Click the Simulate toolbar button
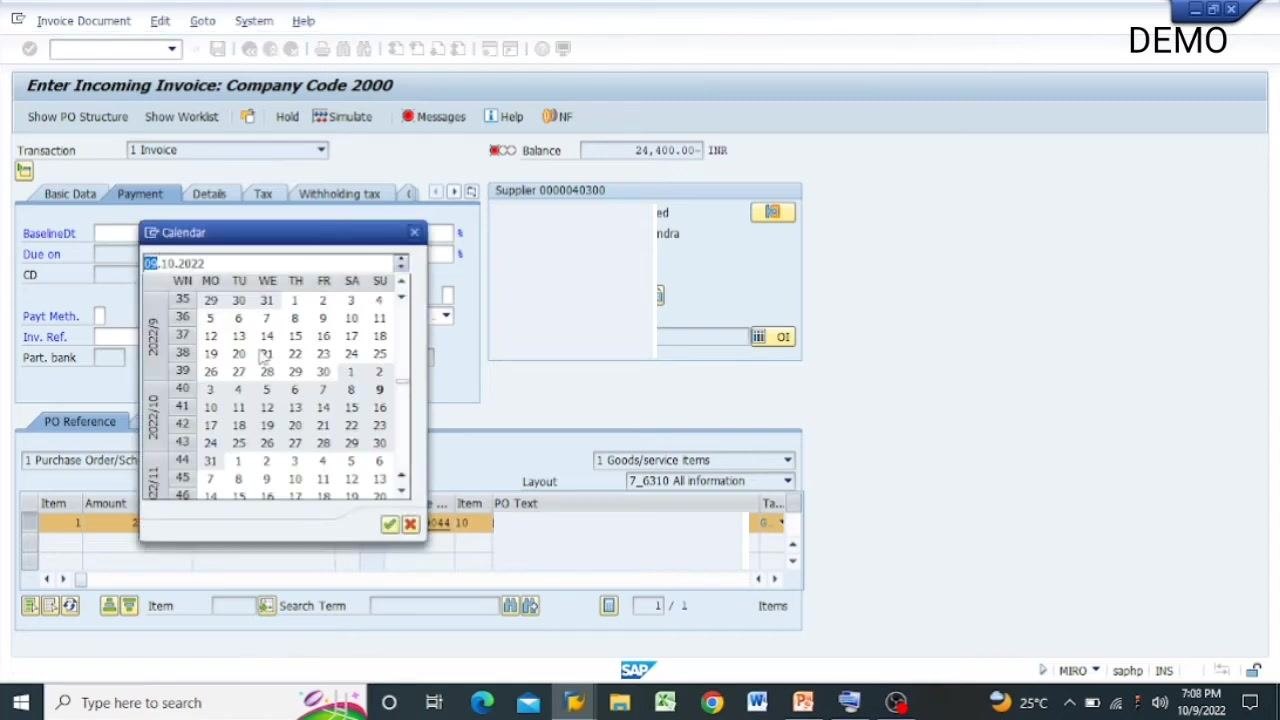This screenshot has width=1280, height=720. click(x=342, y=117)
